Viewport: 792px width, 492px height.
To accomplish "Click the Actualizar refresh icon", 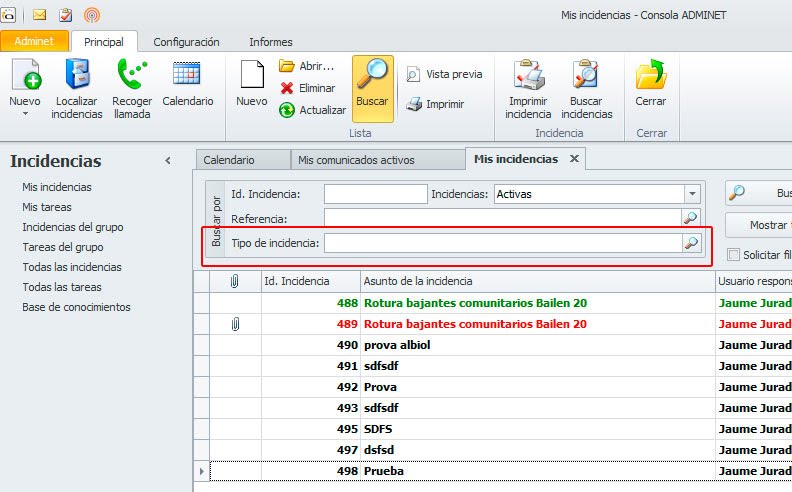I will [x=287, y=110].
